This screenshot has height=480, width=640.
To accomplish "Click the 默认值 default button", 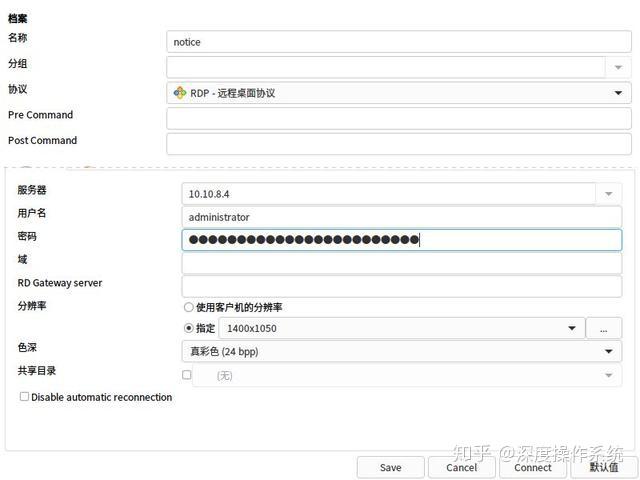I will coord(604,467).
